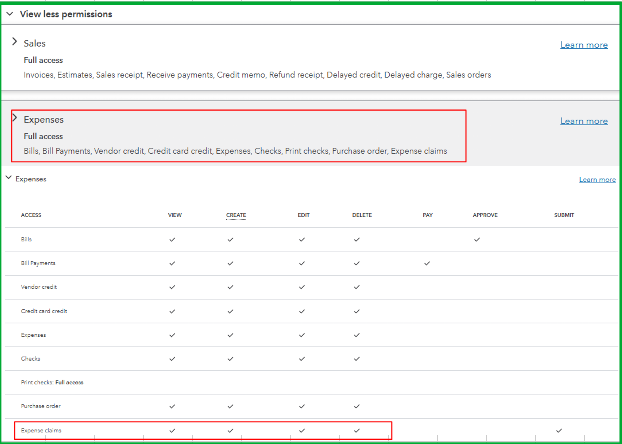
Task: Open Learn more link beside Expenses Full access
Action: pyautogui.click(x=583, y=121)
